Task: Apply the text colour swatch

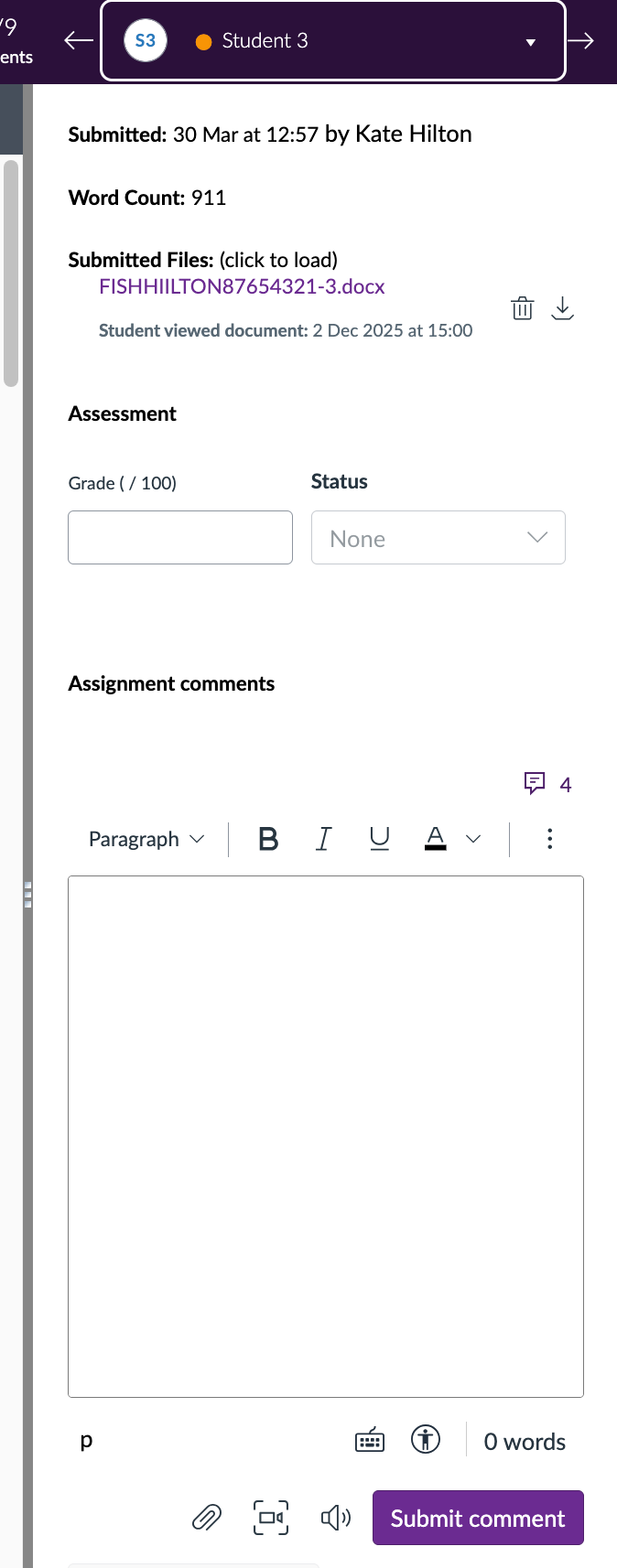Action: [436, 839]
